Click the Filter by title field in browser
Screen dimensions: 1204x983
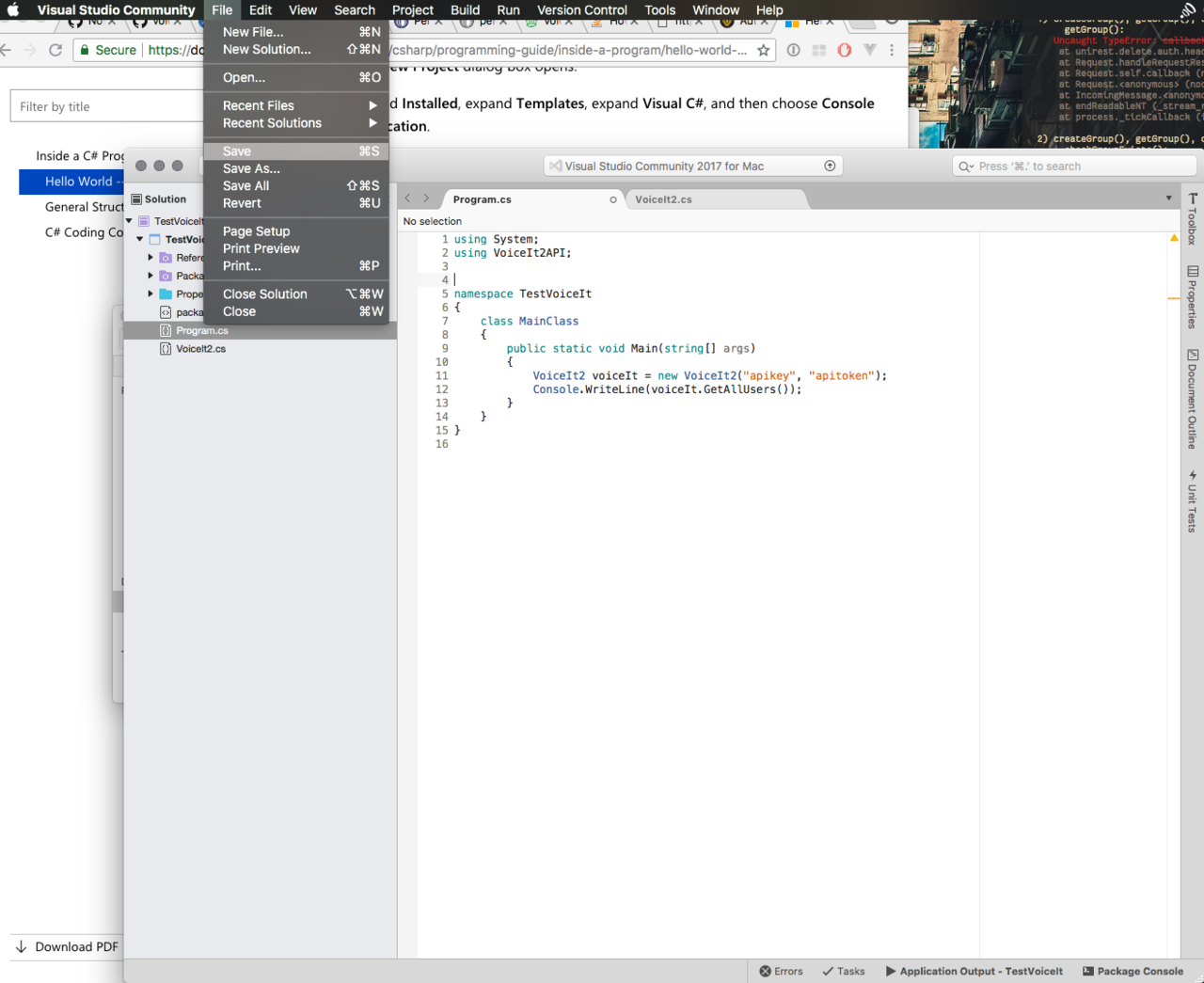(x=106, y=106)
